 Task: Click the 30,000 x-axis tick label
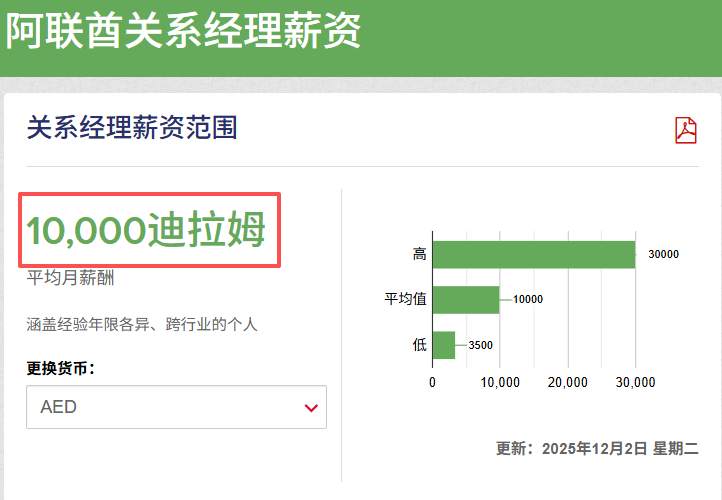[x=635, y=382]
